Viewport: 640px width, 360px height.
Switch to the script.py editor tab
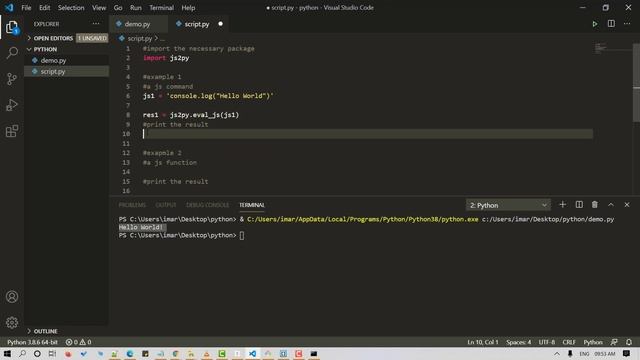(197, 24)
